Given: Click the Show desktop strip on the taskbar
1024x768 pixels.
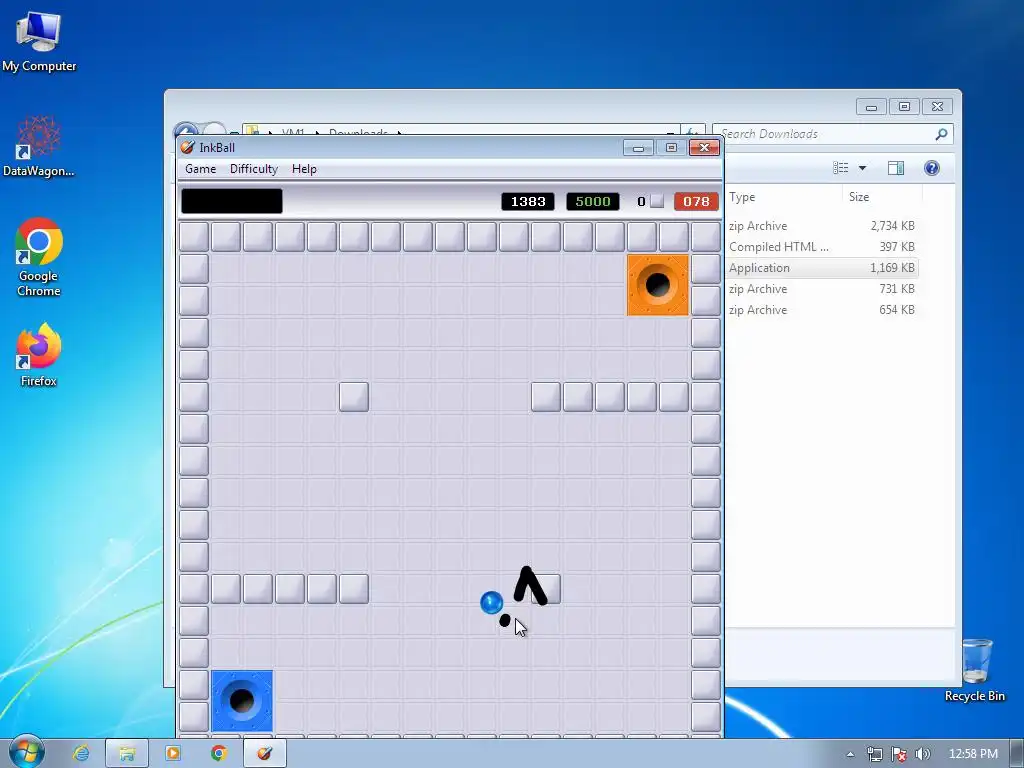Looking at the screenshot, I should tap(1016, 753).
